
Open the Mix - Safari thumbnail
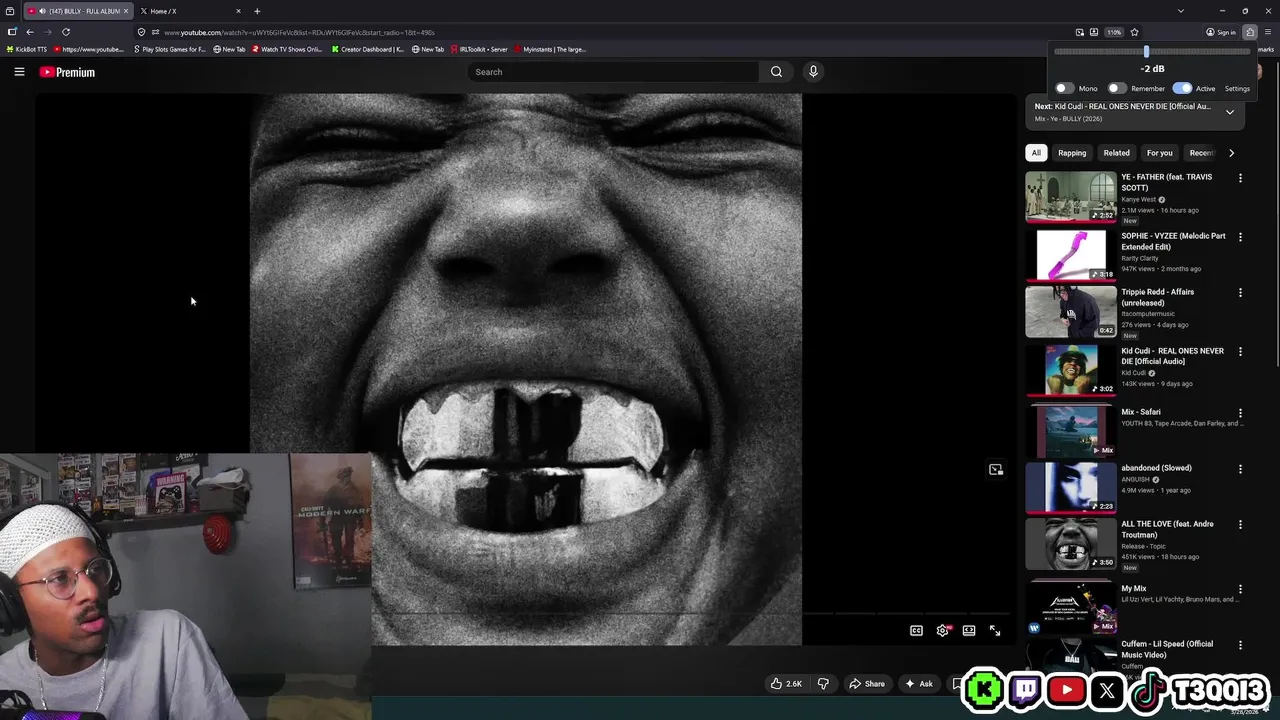[x=1070, y=431]
